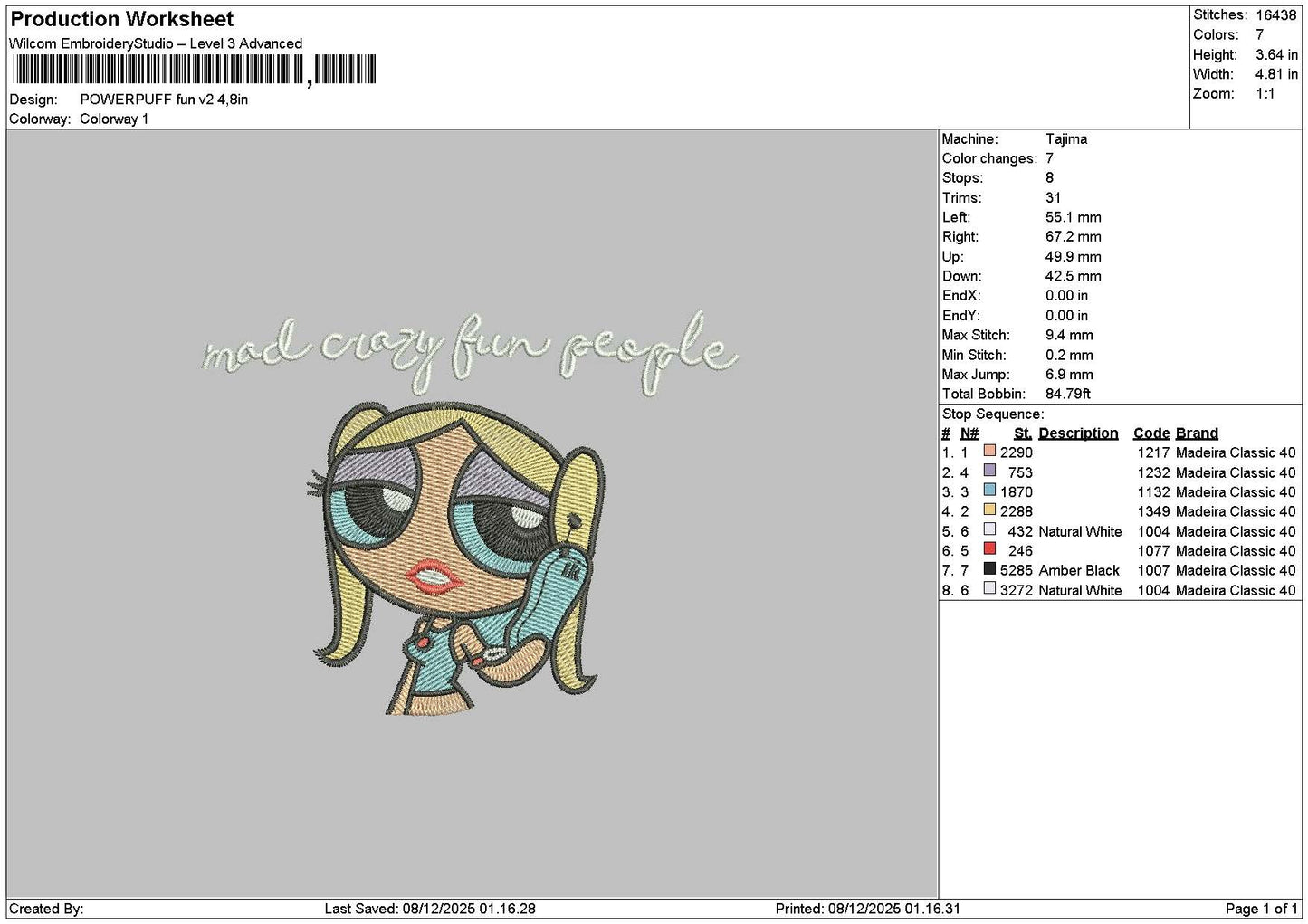
Task: Select the design name POWERPUFF fun v2 4,8in
Action: 164,100
